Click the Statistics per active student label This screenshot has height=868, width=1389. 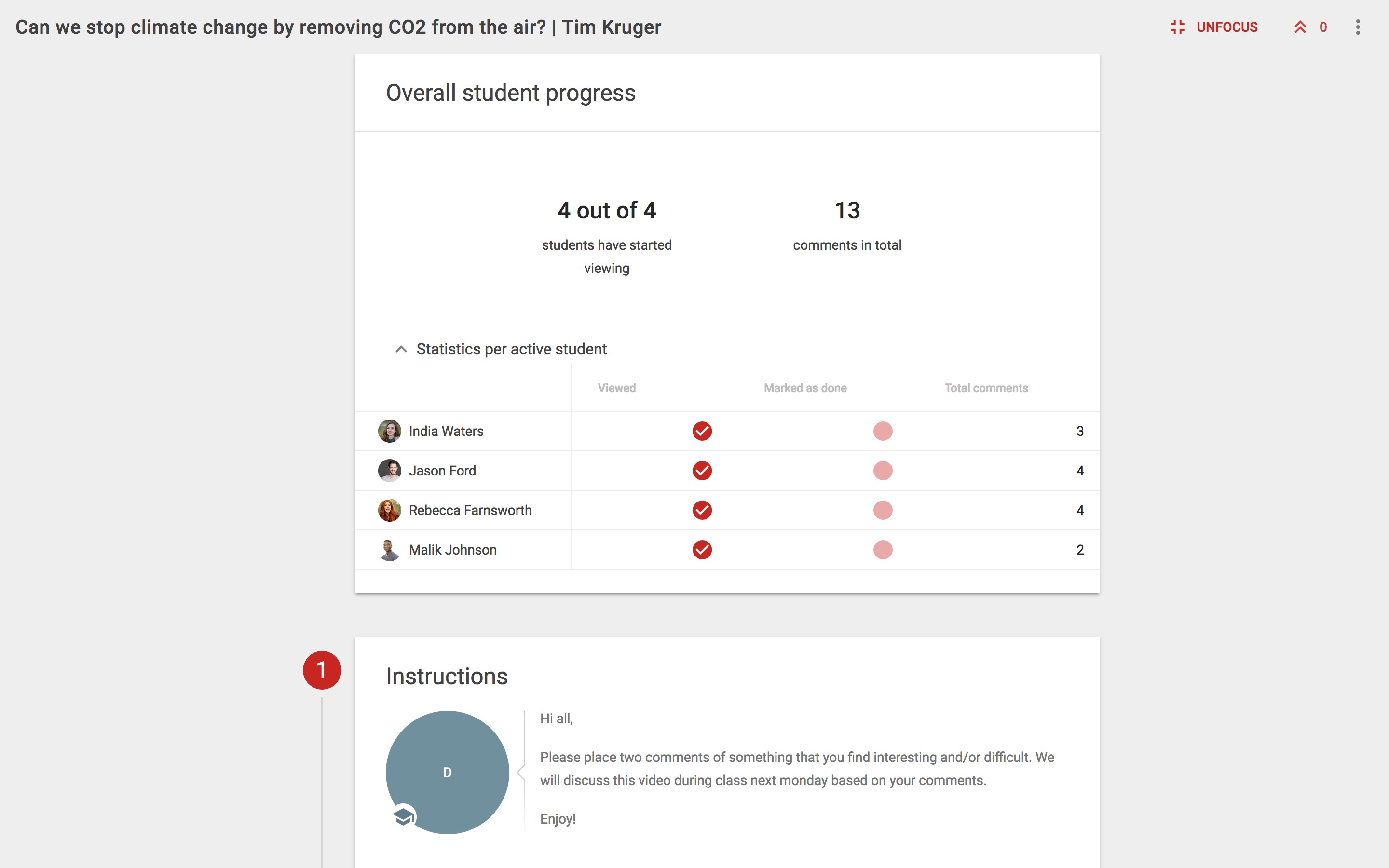(511, 349)
